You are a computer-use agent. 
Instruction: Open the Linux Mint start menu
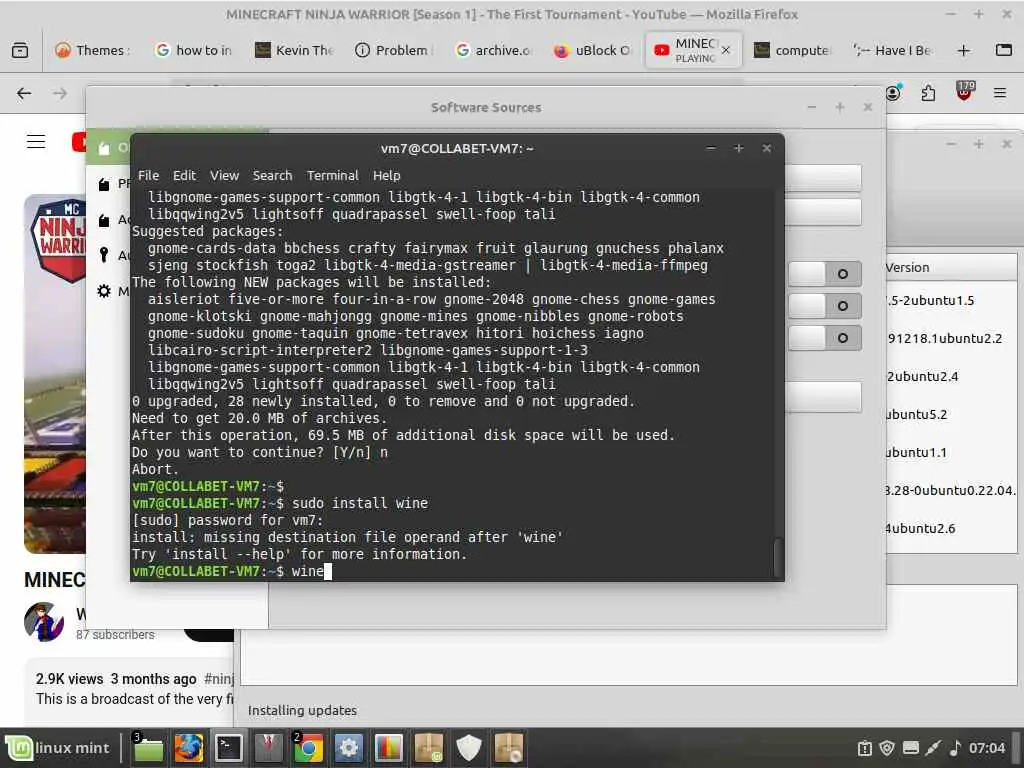(x=57, y=748)
